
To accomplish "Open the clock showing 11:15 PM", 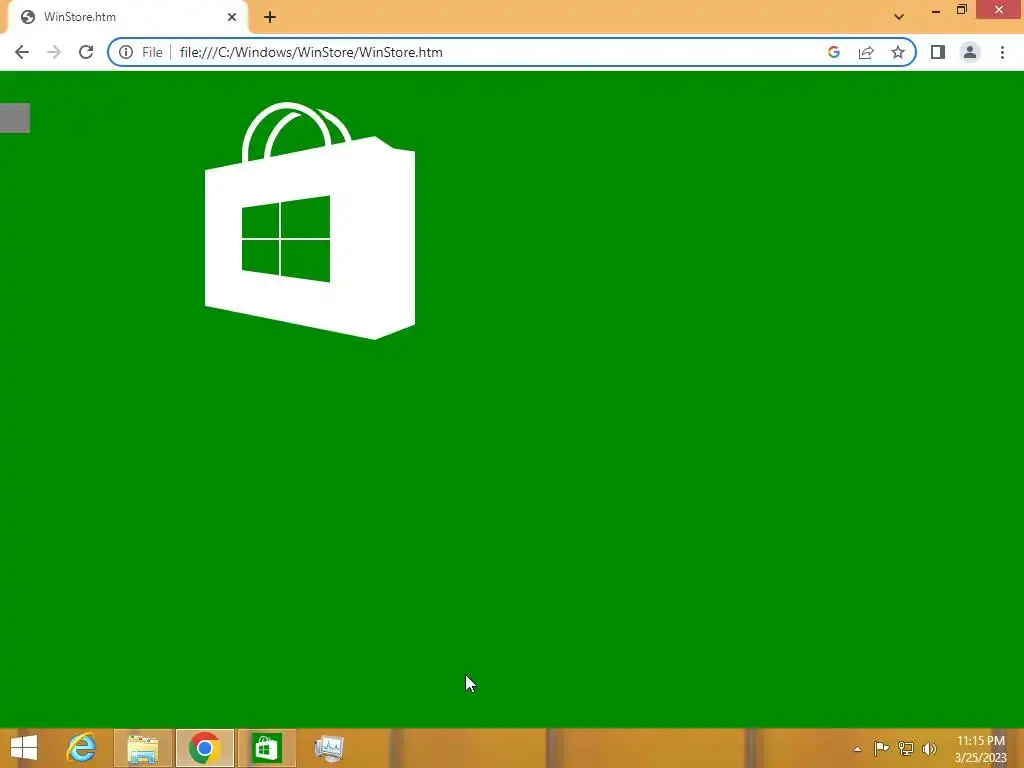I will [980, 749].
